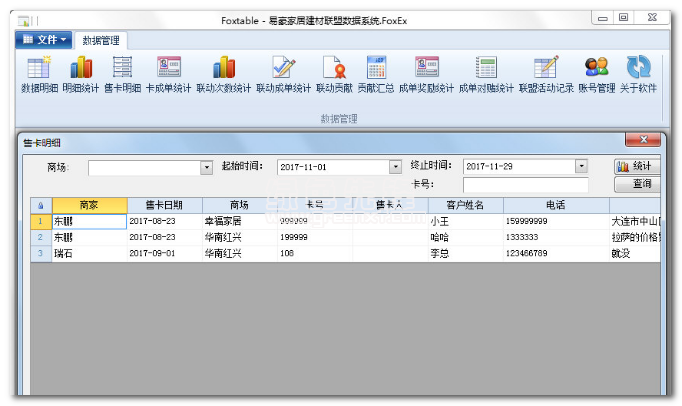The image size is (682, 406).
Task: Open 账号管理 users icon
Action: (596, 69)
